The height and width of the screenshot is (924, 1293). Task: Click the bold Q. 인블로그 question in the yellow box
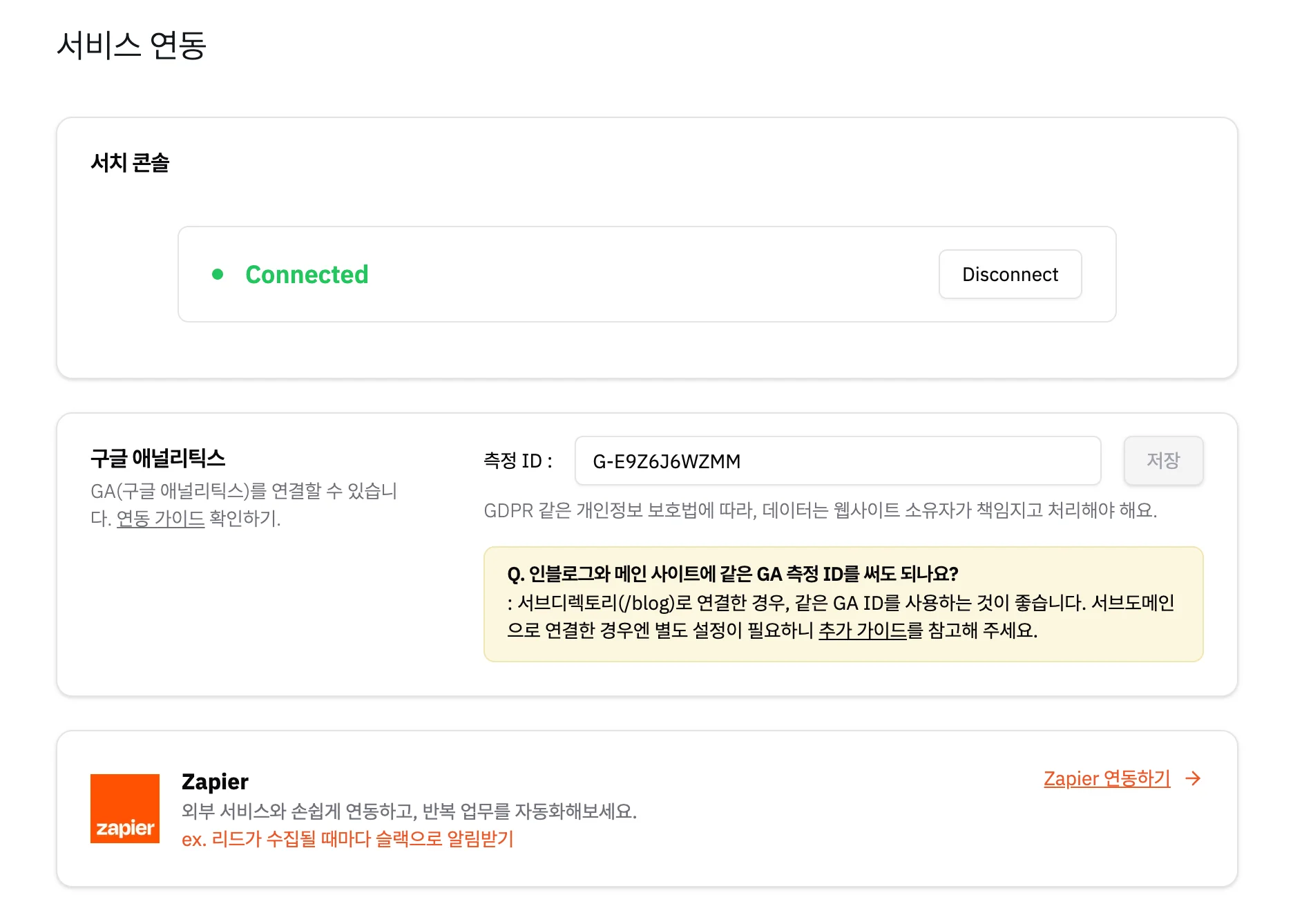pyautogui.click(x=732, y=574)
